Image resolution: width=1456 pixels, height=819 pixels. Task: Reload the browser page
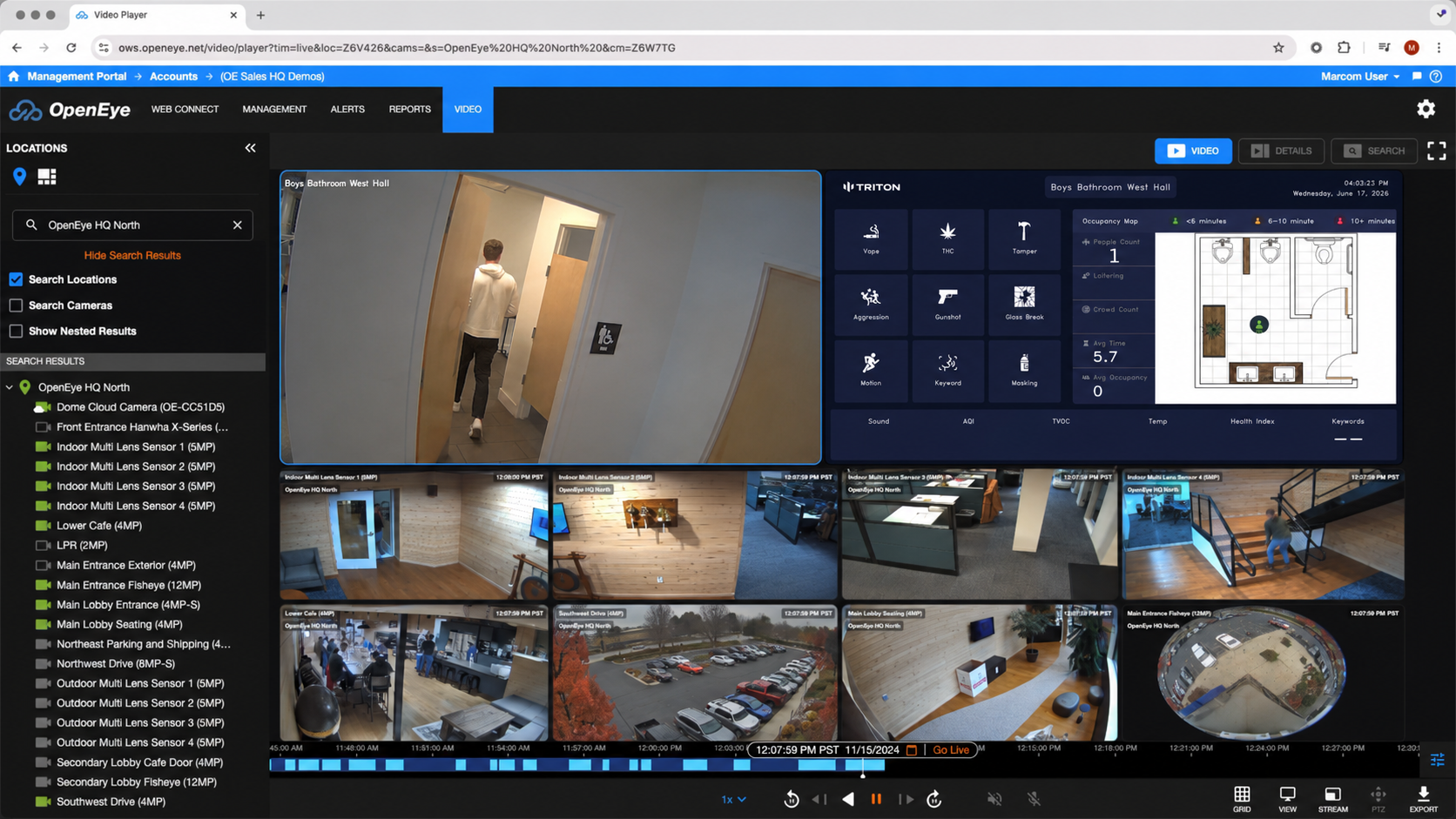point(71,48)
